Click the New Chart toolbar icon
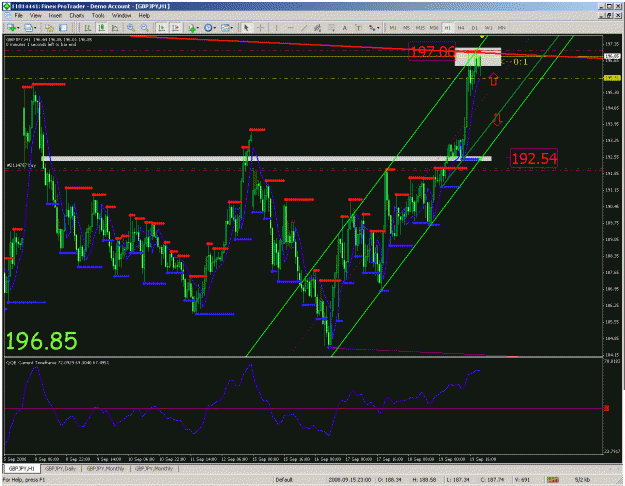 click(11, 28)
